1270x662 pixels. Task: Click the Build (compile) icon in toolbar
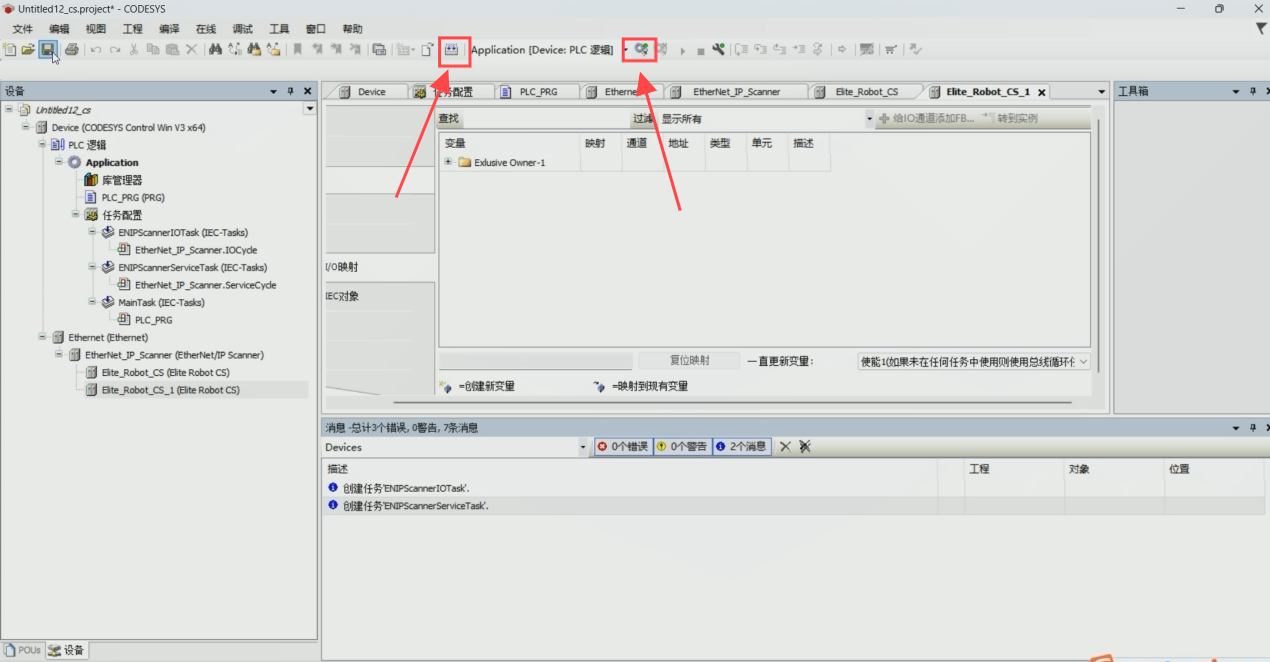pyautogui.click(x=454, y=49)
